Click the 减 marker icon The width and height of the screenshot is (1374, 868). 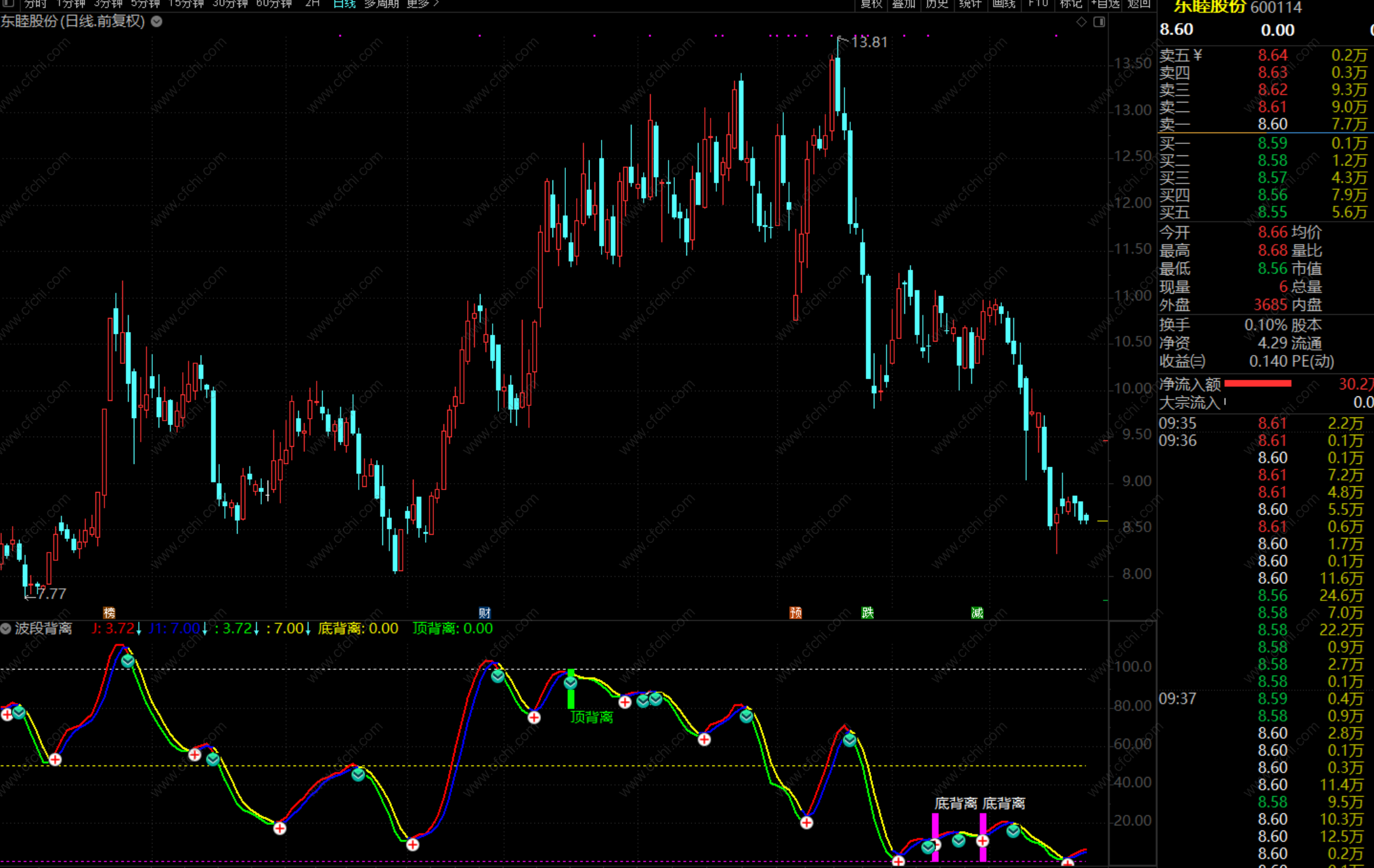click(977, 612)
